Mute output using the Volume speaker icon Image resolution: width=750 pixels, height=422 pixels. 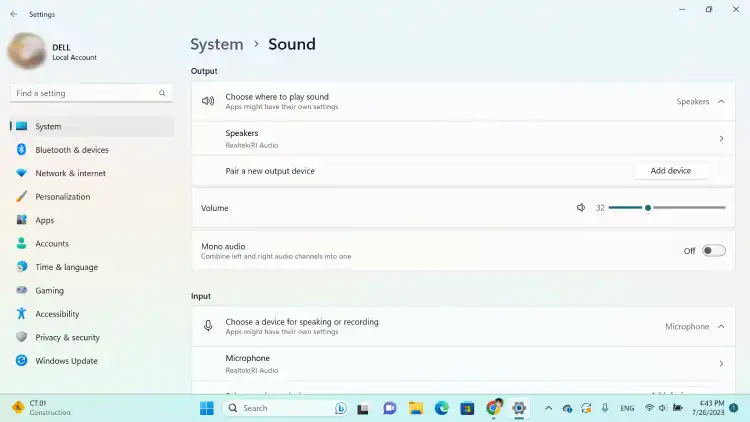[x=581, y=208]
